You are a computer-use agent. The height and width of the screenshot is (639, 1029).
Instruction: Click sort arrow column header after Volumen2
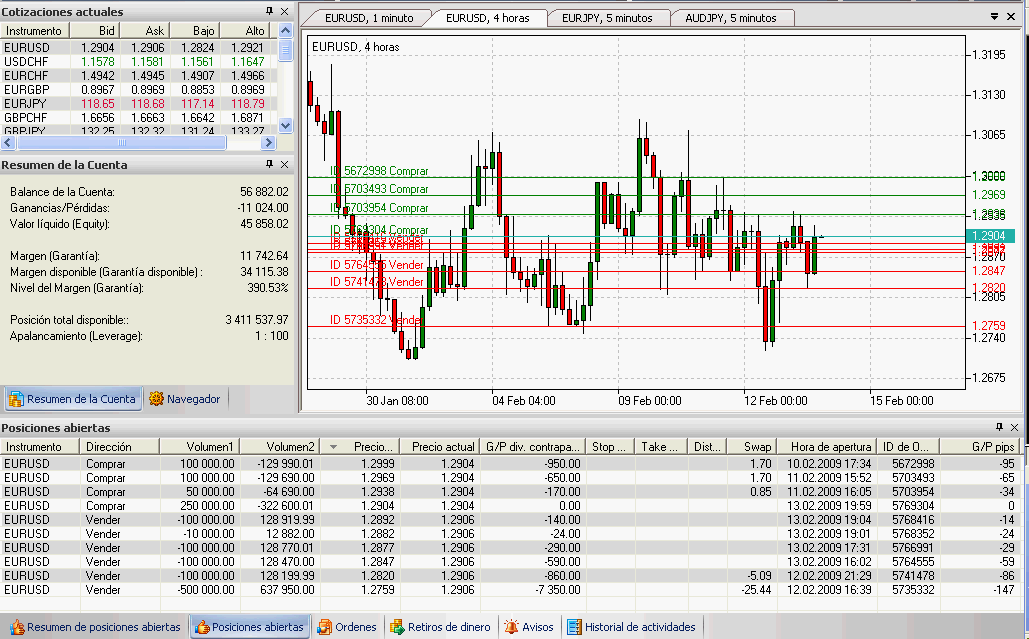click(333, 447)
